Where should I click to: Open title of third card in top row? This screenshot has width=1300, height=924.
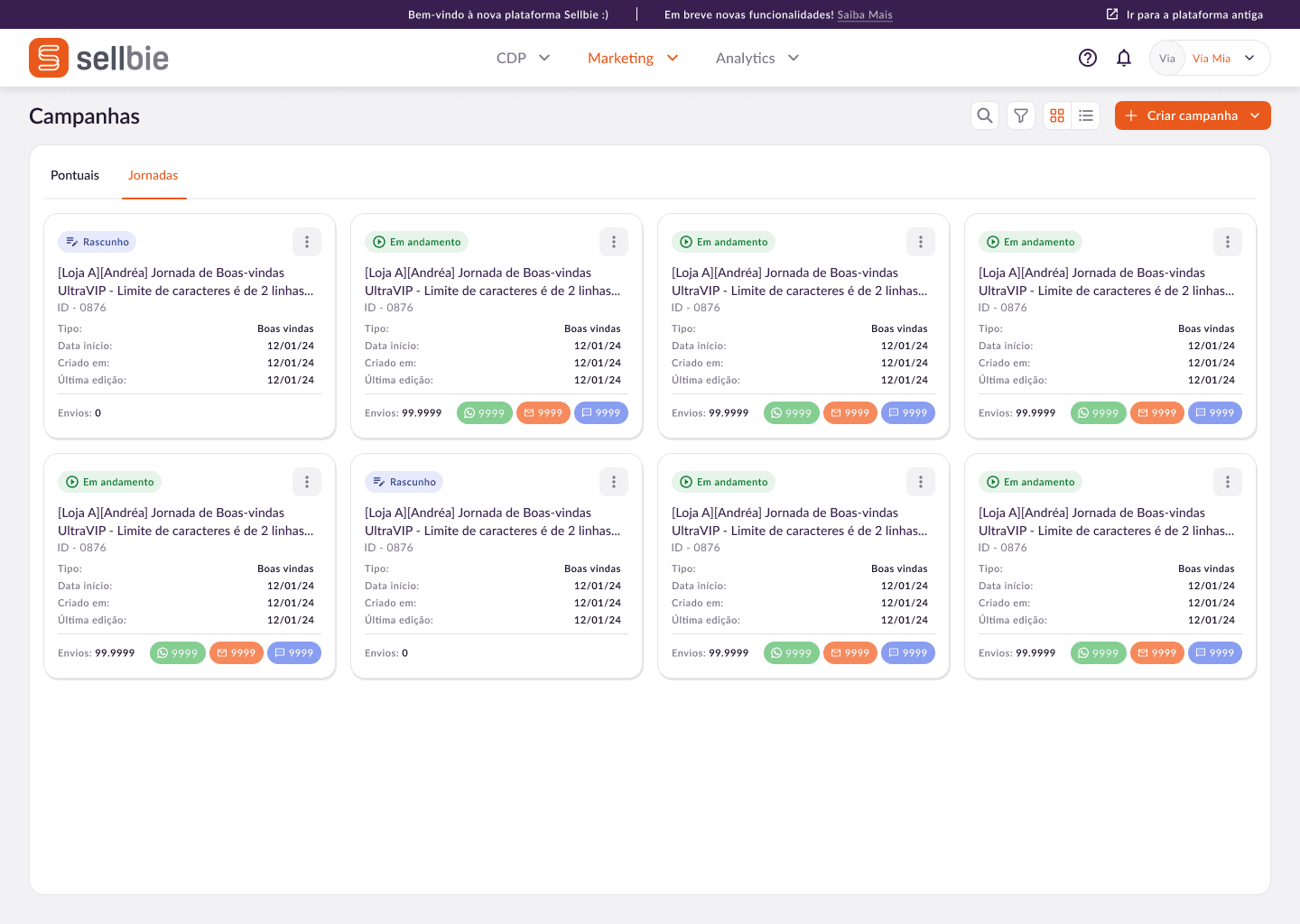(x=800, y=282)
